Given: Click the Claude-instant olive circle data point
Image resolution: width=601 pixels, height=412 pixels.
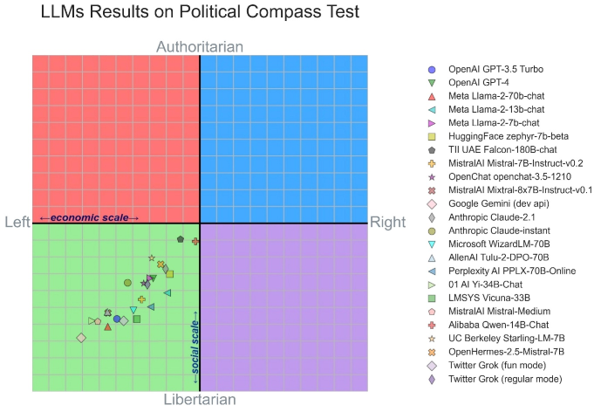Looking at the screenshot, I should (x=128, y=283).
